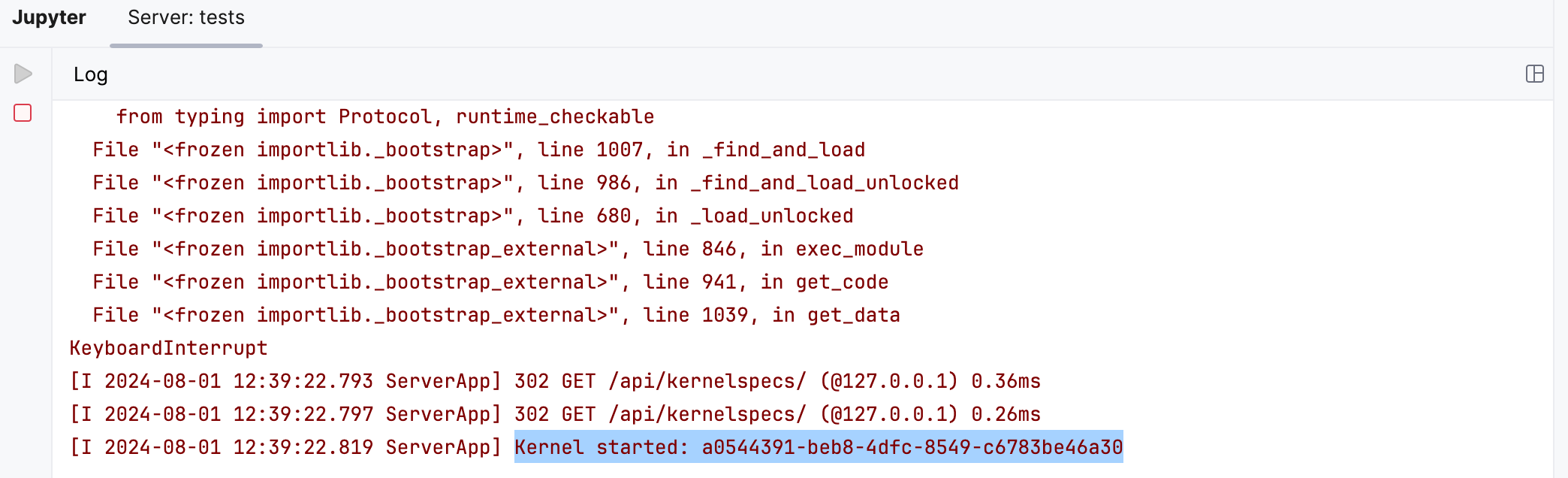The height and width of the screenshot is (478, 1568).
Task: Click the KeyboardInterrupt log line
Action: pos(167,347)
